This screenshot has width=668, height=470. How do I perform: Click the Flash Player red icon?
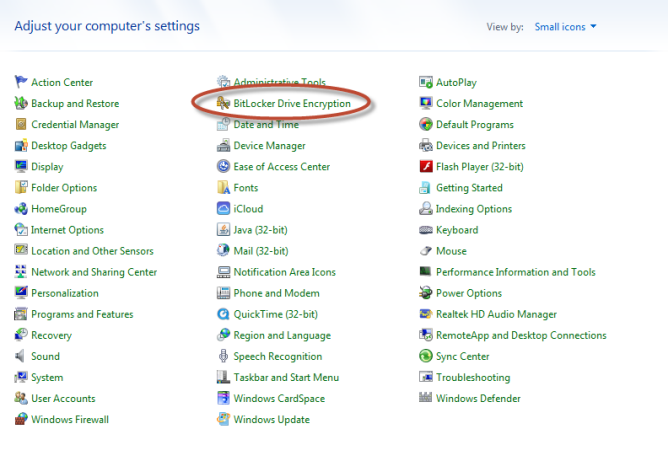(426, 166)
